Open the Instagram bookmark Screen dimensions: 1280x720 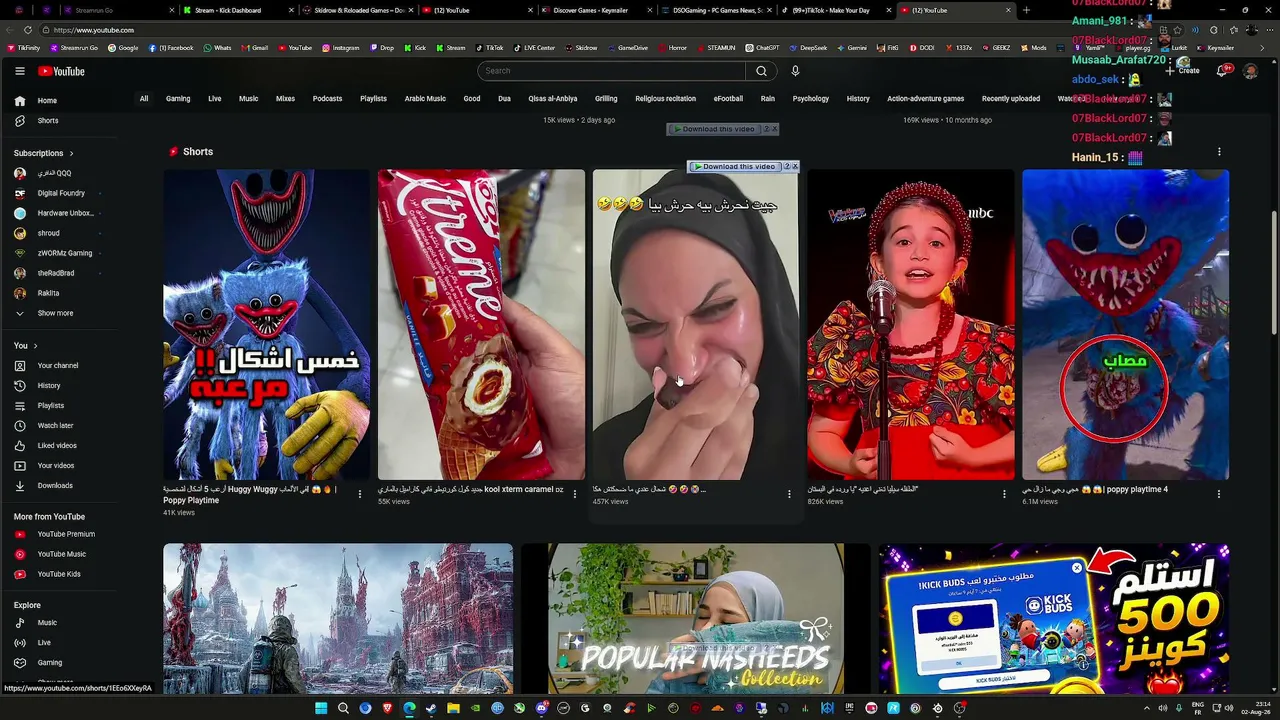coord(341,48)
